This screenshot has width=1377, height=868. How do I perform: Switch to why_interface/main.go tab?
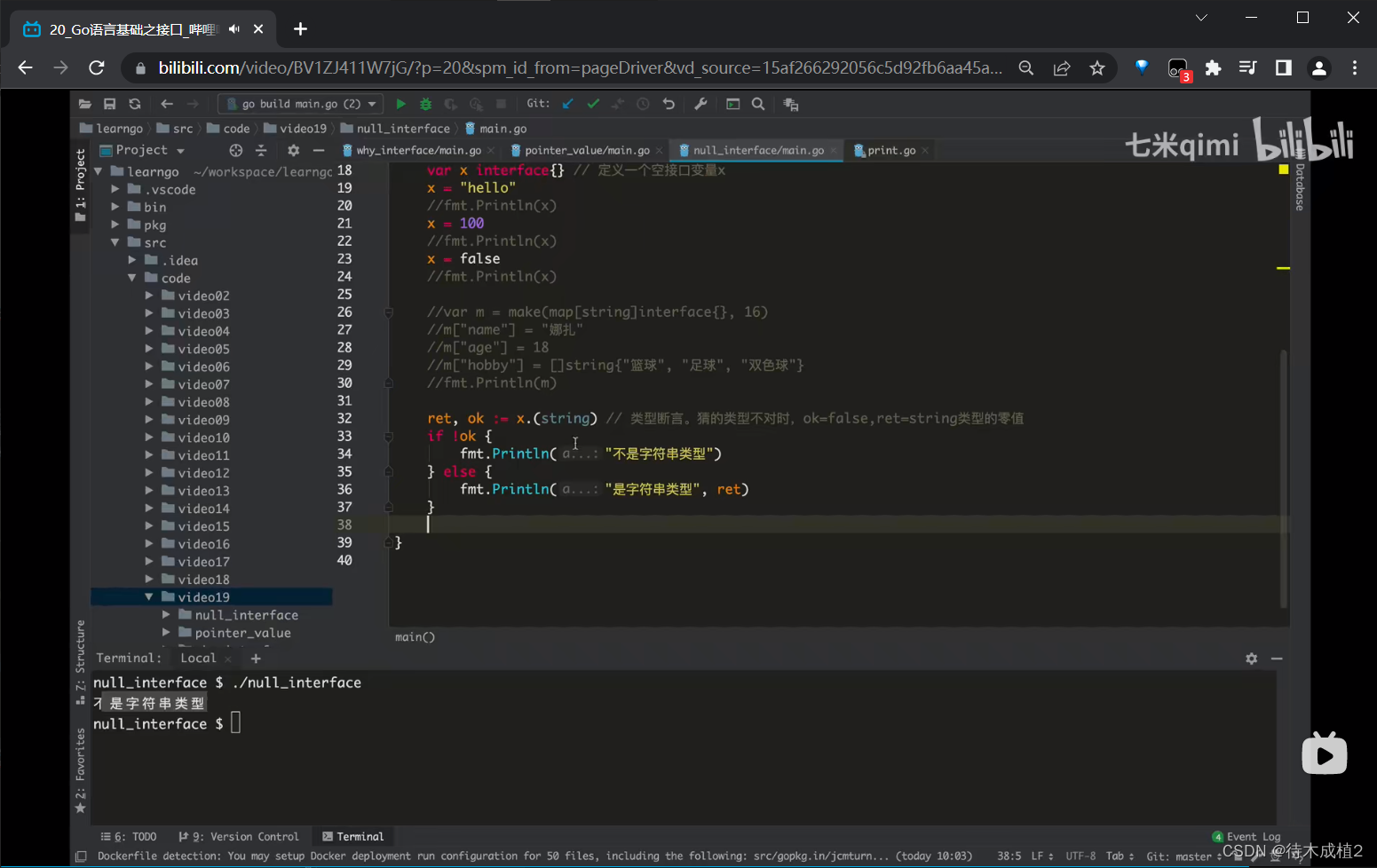pyautogui.click(x=418, y=150)
